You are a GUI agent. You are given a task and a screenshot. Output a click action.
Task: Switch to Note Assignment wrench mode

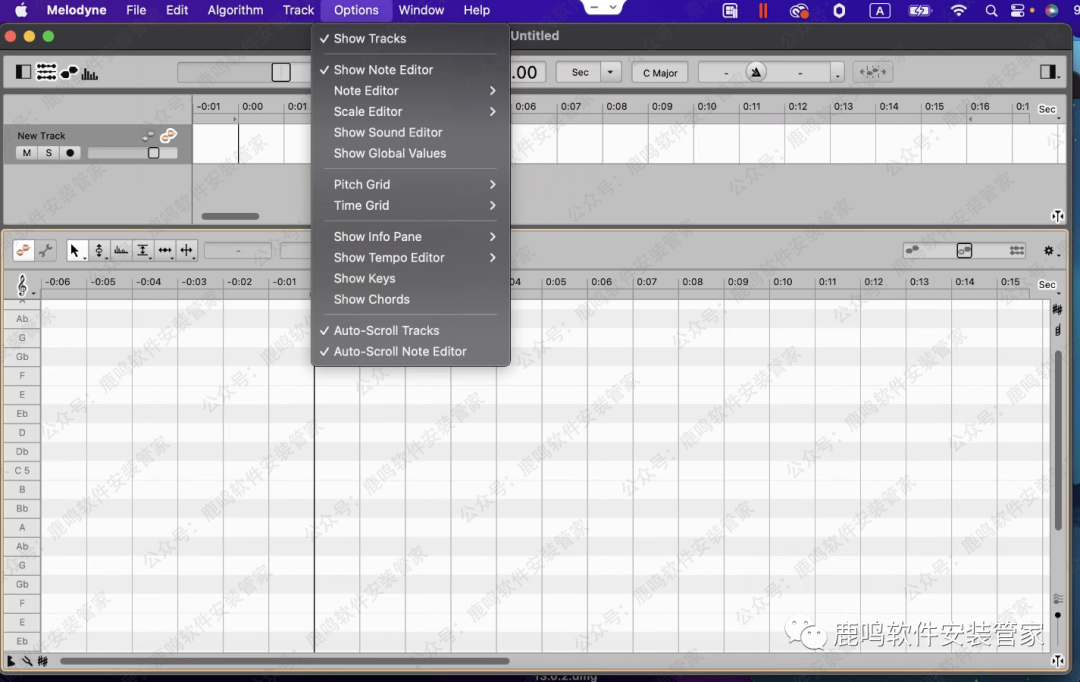[46, 251]
